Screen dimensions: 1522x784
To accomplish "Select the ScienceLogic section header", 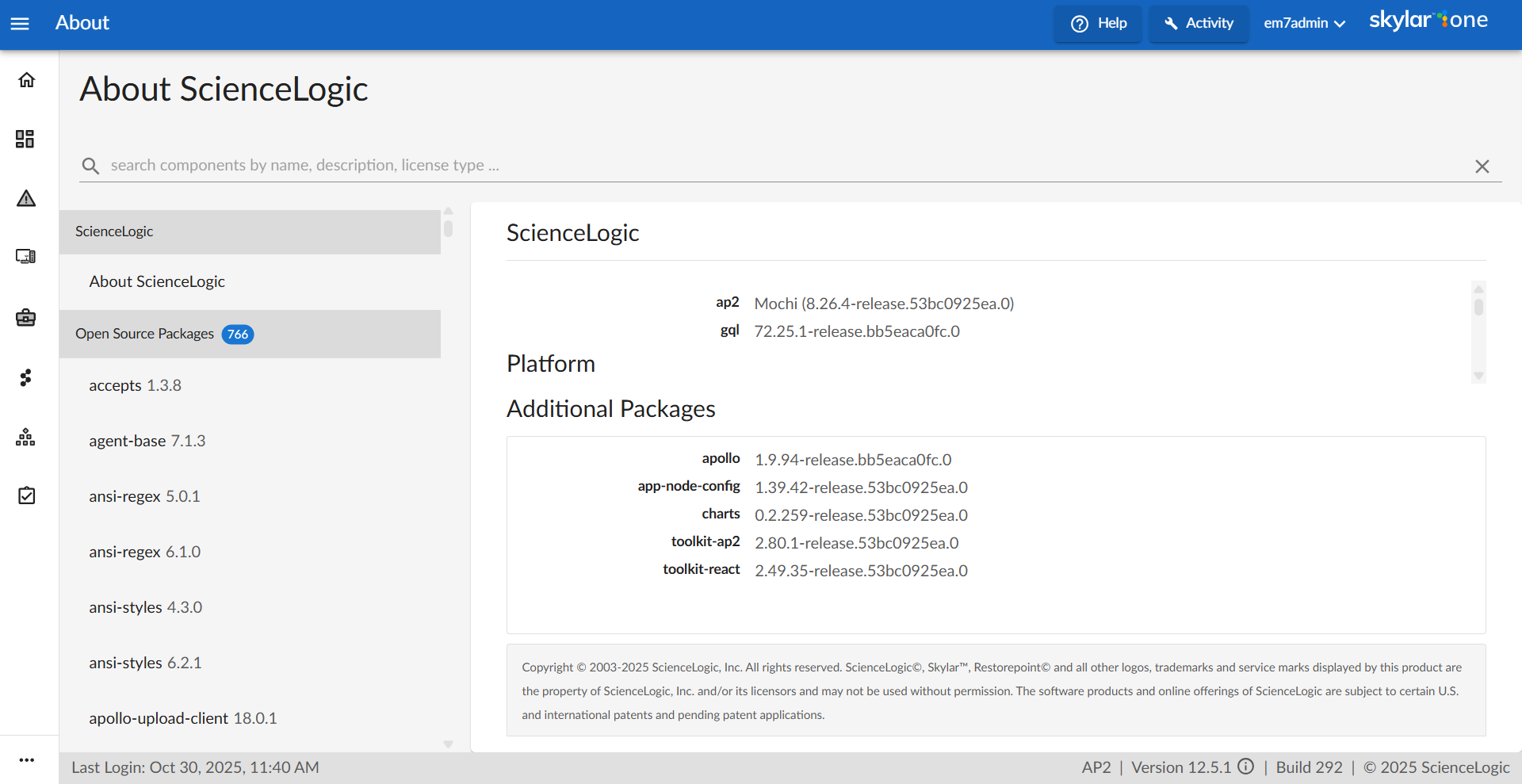I will coord(250,231).
